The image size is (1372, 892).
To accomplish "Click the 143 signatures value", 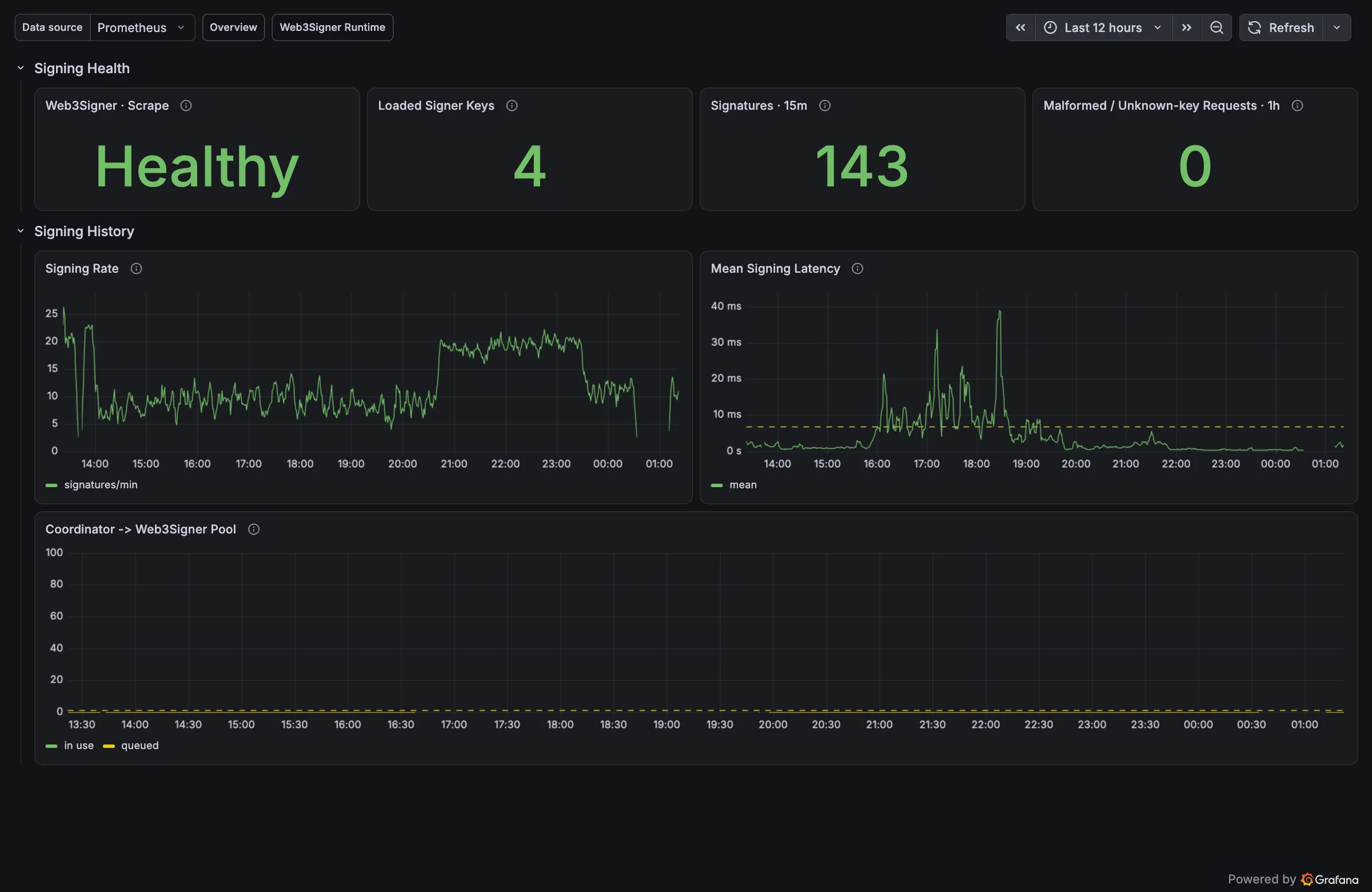I will click(863, 166).
